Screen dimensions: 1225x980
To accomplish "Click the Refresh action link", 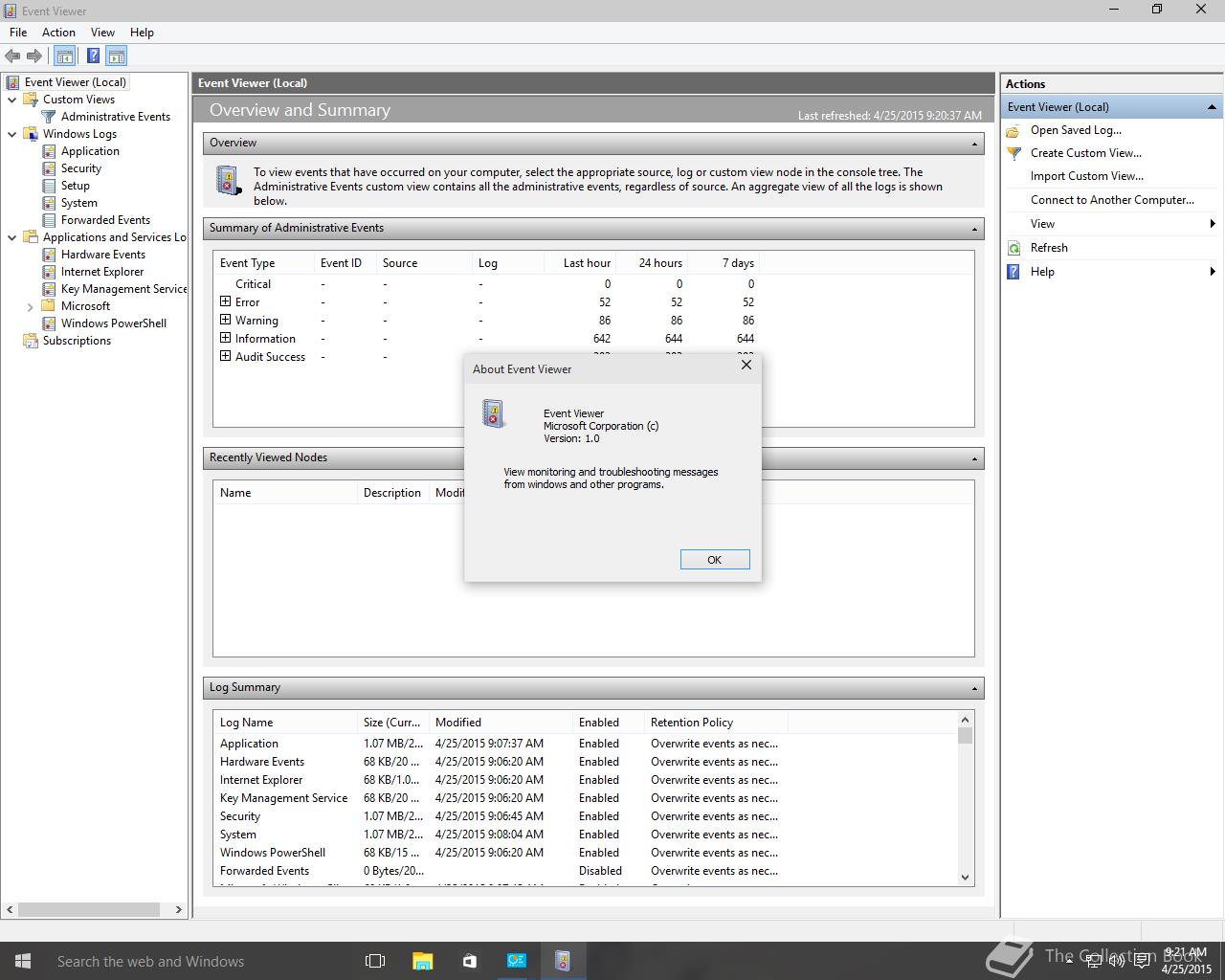I will [x=1049, y=248].
